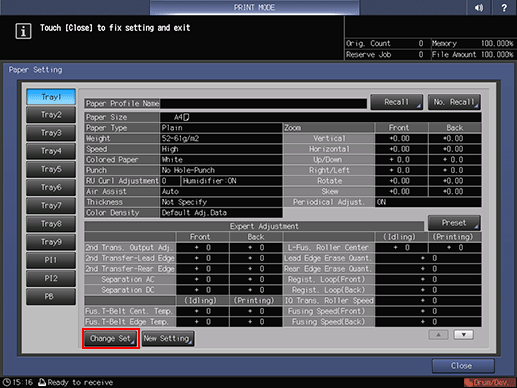The image size is (517, 388).
Task: Open Tray8 paper settings
Action: [x=51, y=224]
